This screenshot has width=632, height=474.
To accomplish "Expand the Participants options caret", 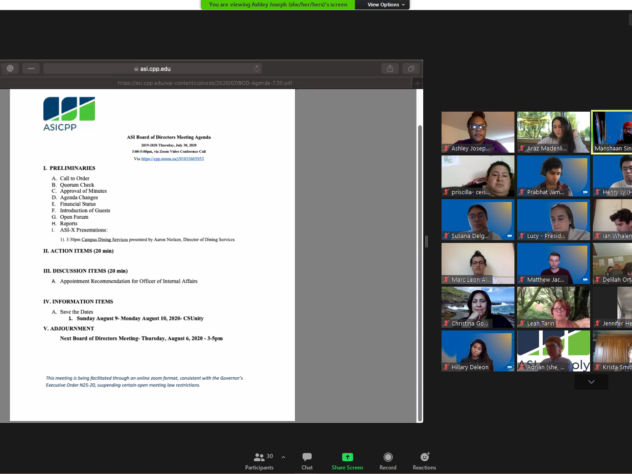I will pyautogui.click(x=283, y=457).
